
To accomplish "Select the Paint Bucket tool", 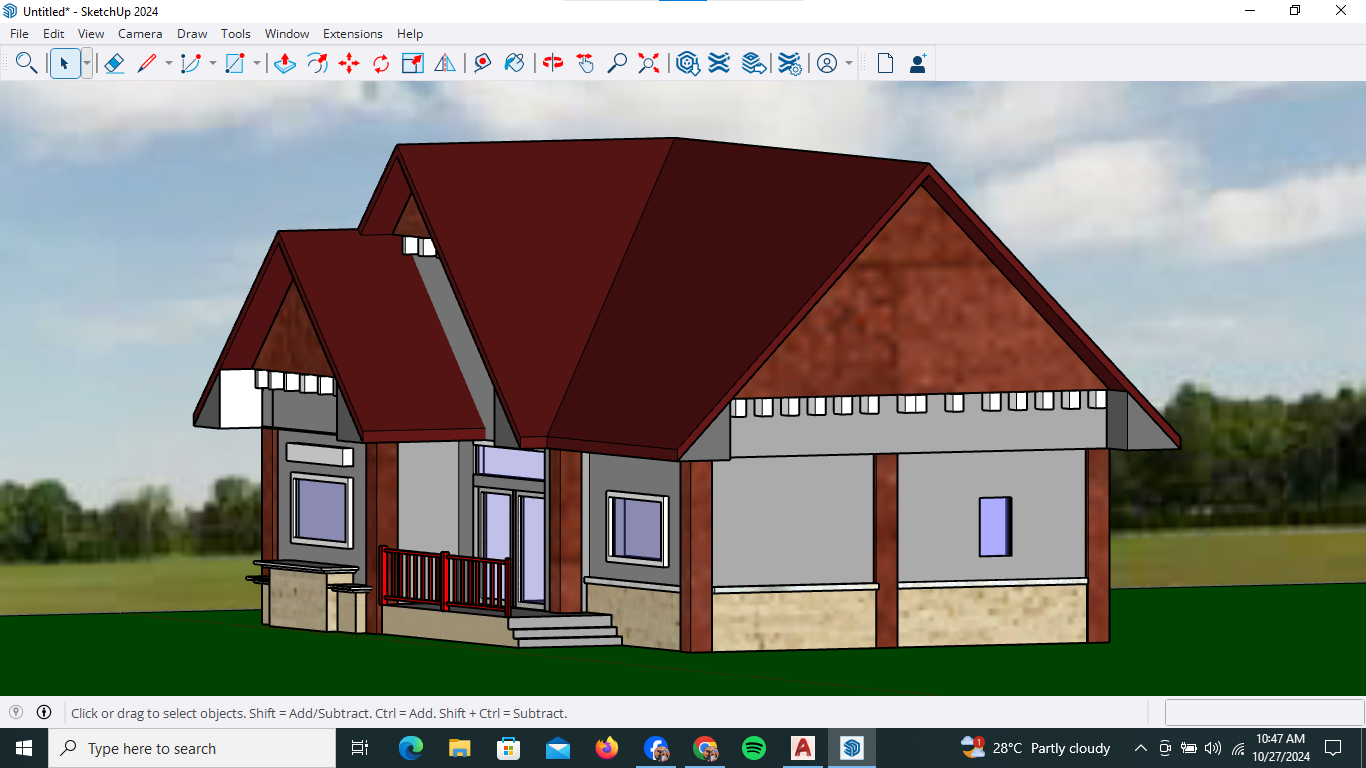I will 515,63.
